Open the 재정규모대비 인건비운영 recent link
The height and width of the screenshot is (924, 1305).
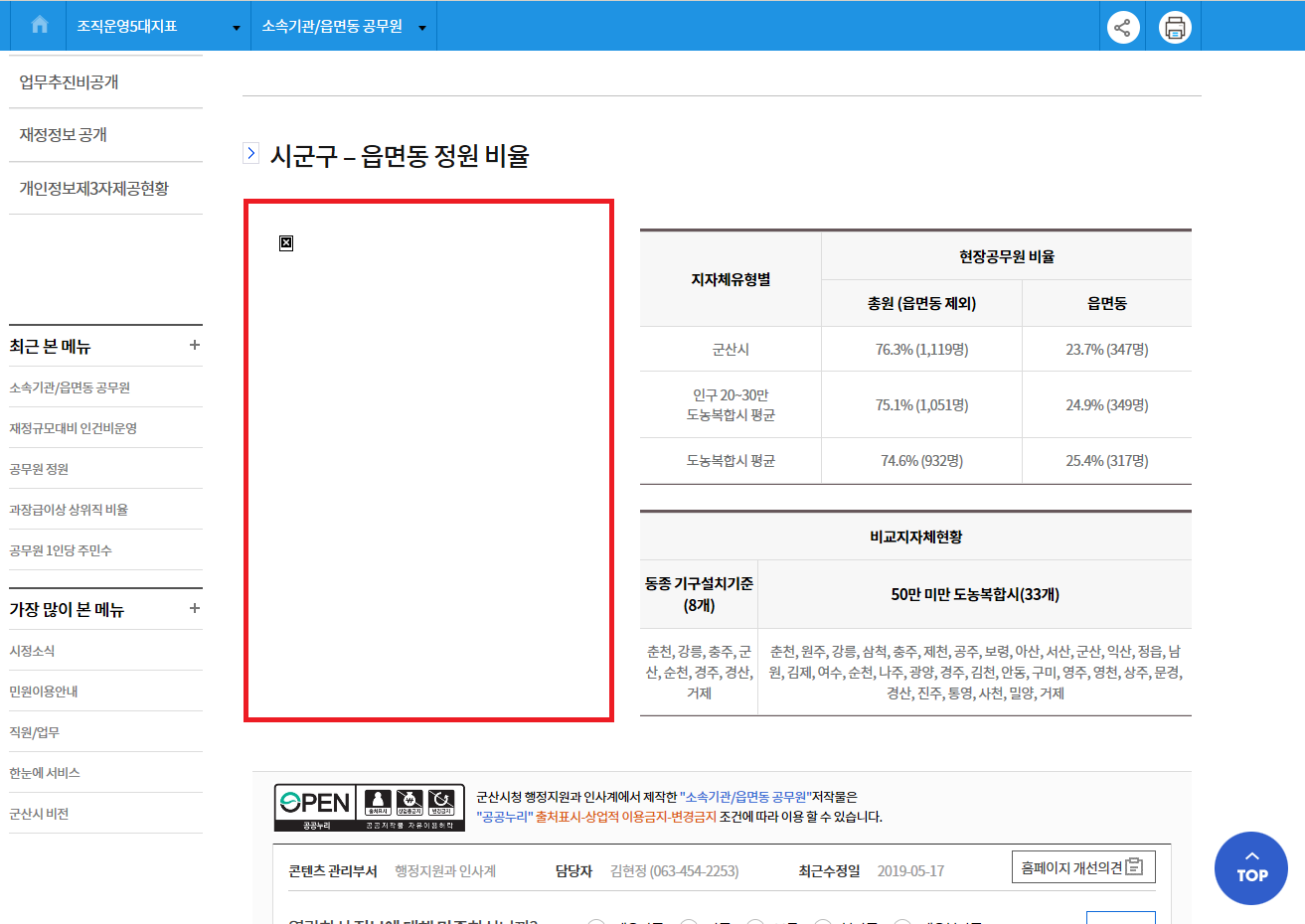[74, 428]
